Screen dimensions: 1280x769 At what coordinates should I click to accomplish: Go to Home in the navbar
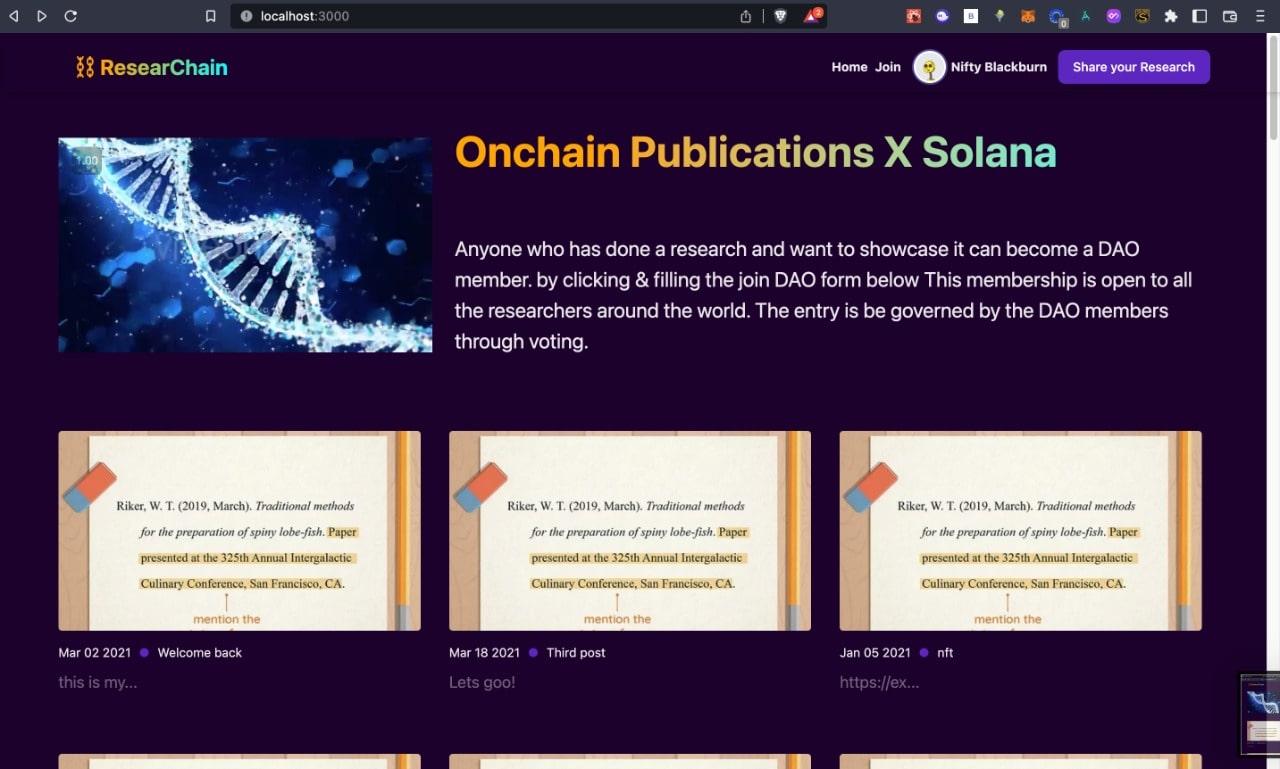pos(849,67)
